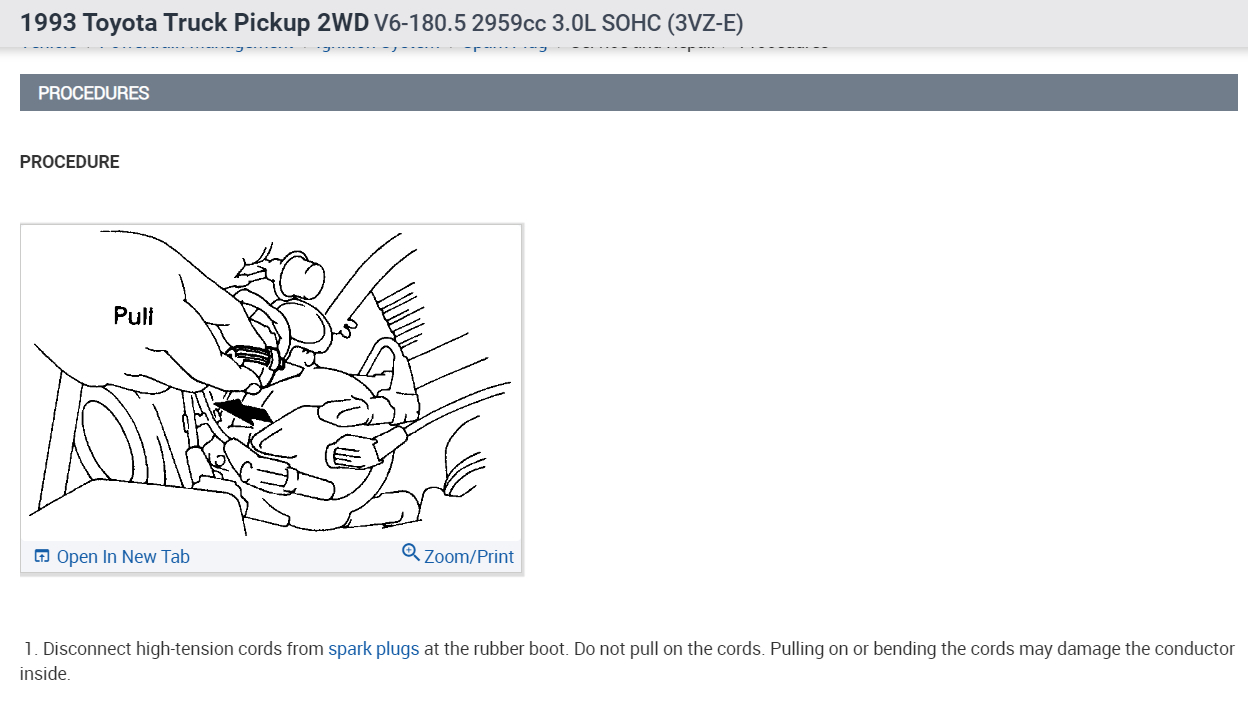Viewport: 1248px width, 710px height.
Task: Click the Procedures breadcrumb at path end
Action: [784, 43]
